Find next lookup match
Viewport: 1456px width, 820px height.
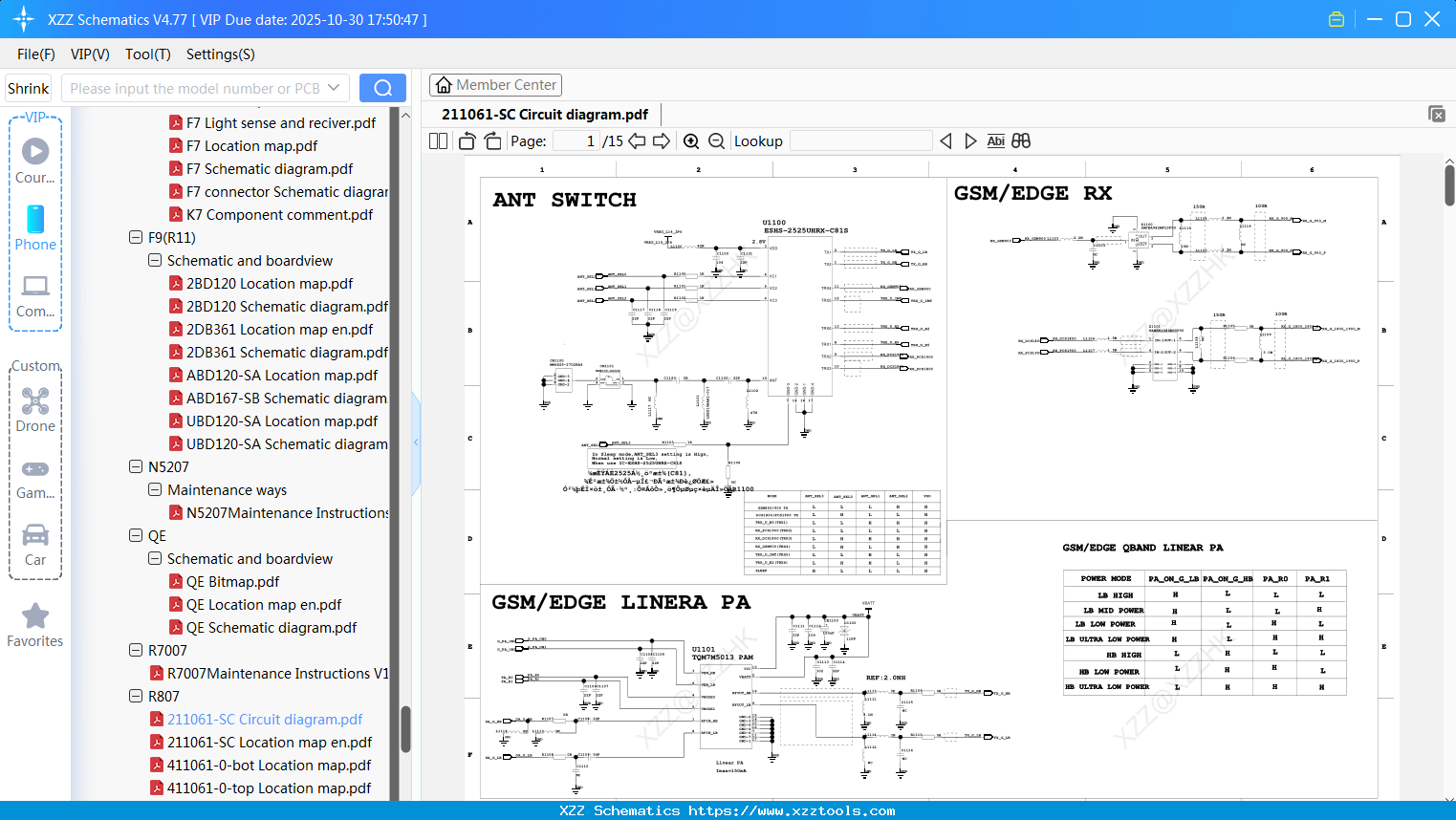(970, 141)
